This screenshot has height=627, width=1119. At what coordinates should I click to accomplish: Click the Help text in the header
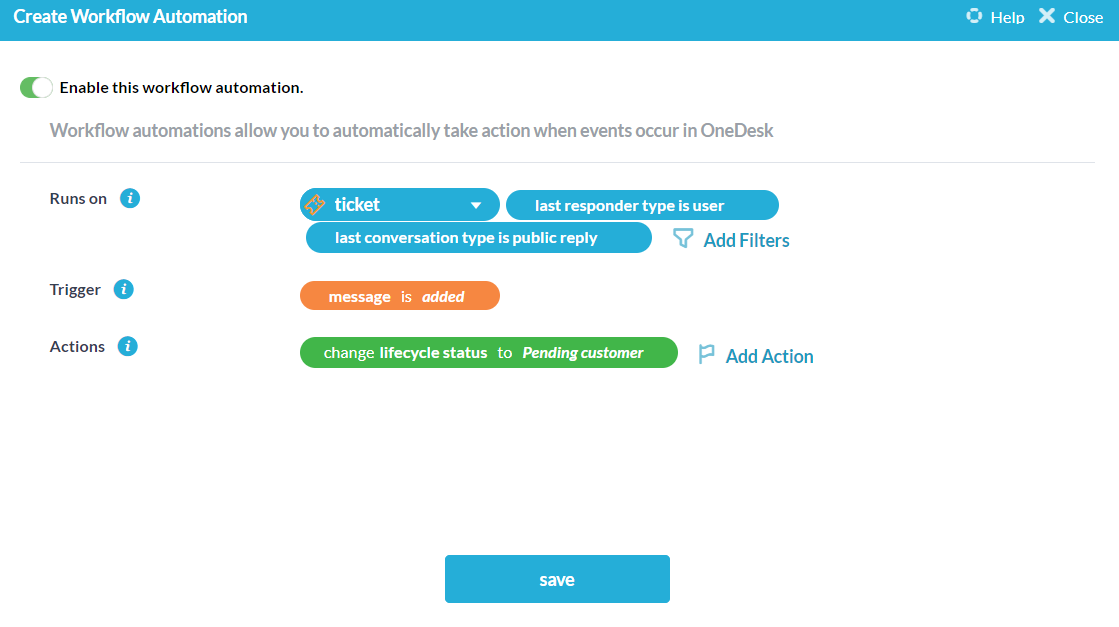click(x=1007, y=17)
